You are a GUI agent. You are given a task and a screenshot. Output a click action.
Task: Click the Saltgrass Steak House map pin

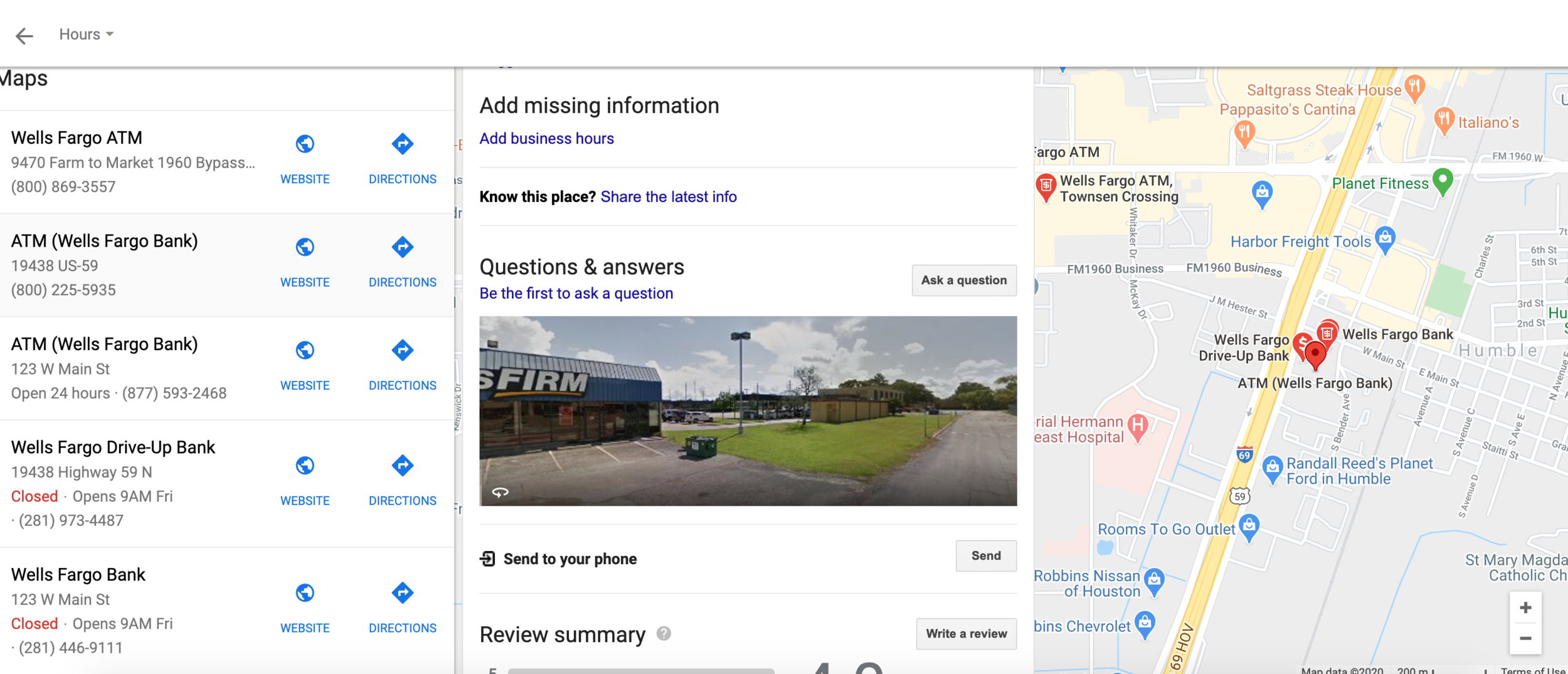pos(1414,87)
